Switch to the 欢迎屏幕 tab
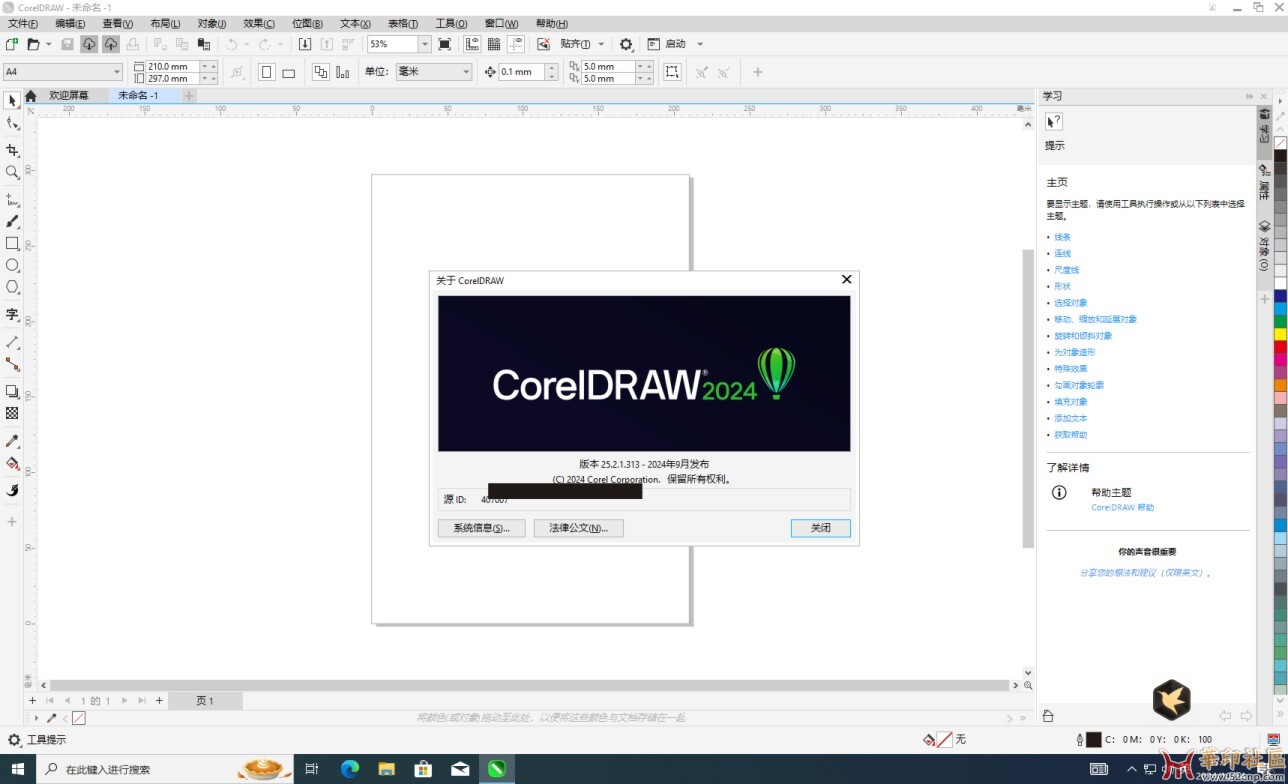Image resolution: width=1288 pixels, height=784 pixels. [69, 96]
